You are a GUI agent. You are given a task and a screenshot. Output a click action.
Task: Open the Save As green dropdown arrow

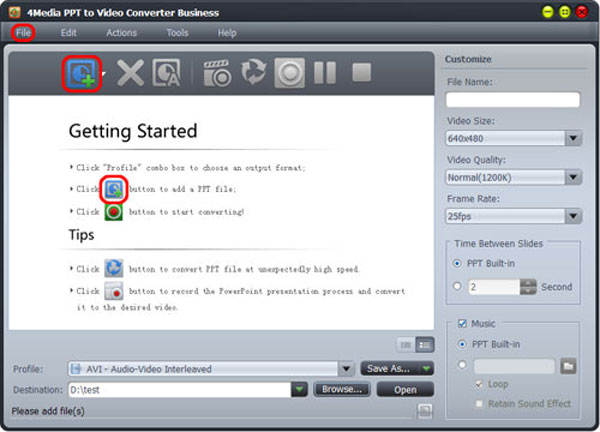tap(426, 369)
